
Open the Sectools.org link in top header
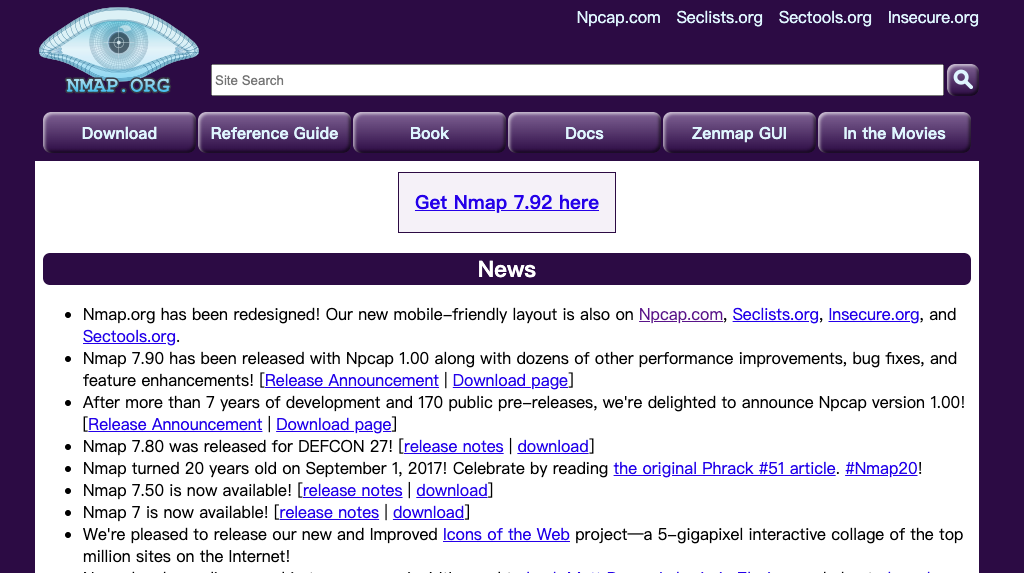(825, 18)
